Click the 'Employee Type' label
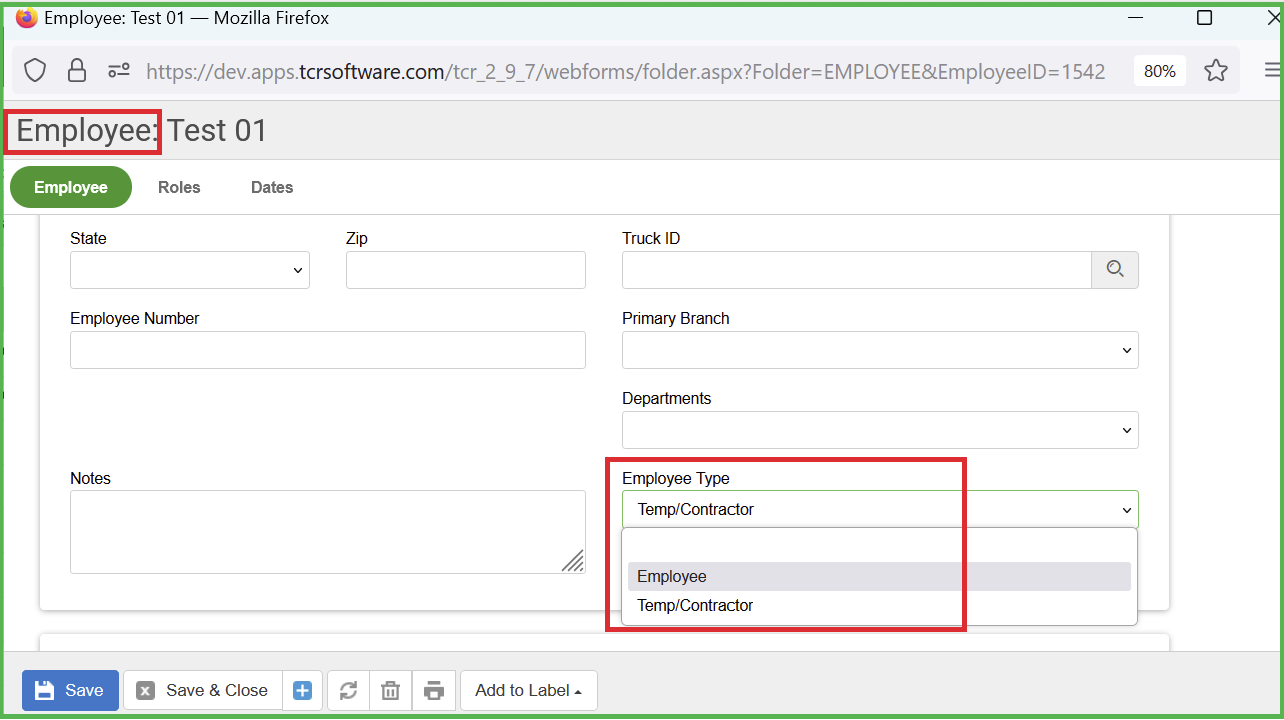Image resolution: width=1284 pixels, height=720 pixels. pos(676,478)
